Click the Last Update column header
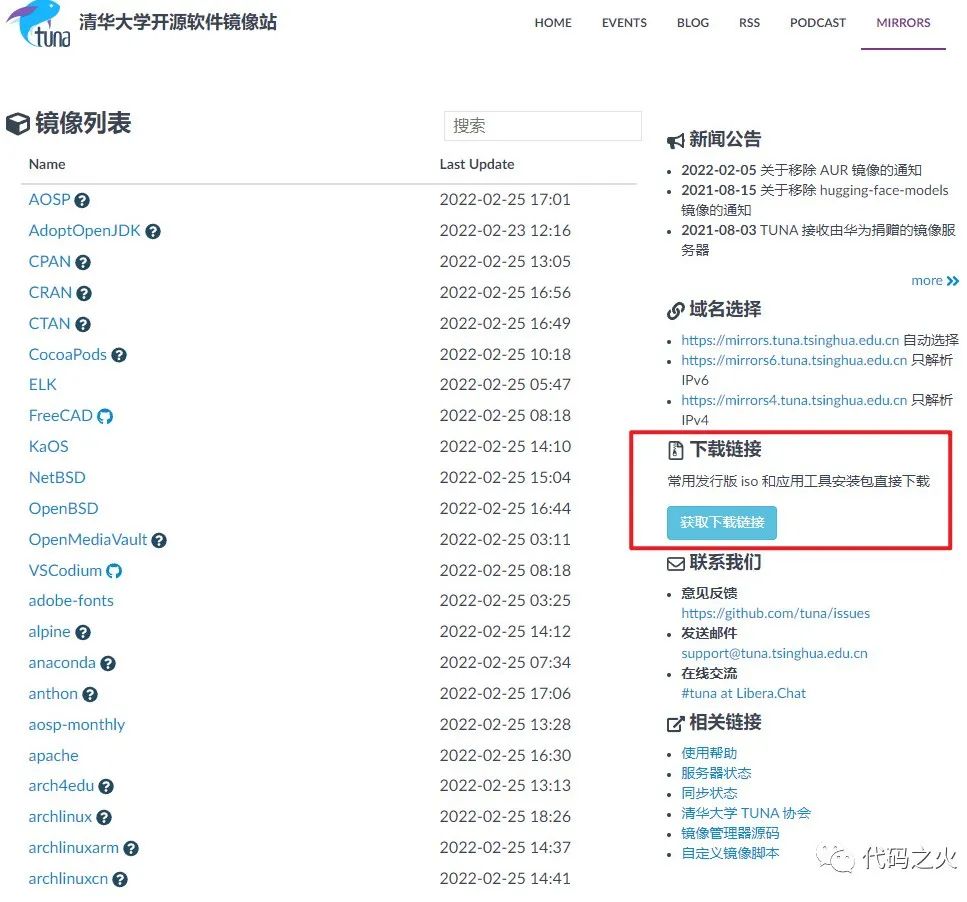 coord(477,165)
